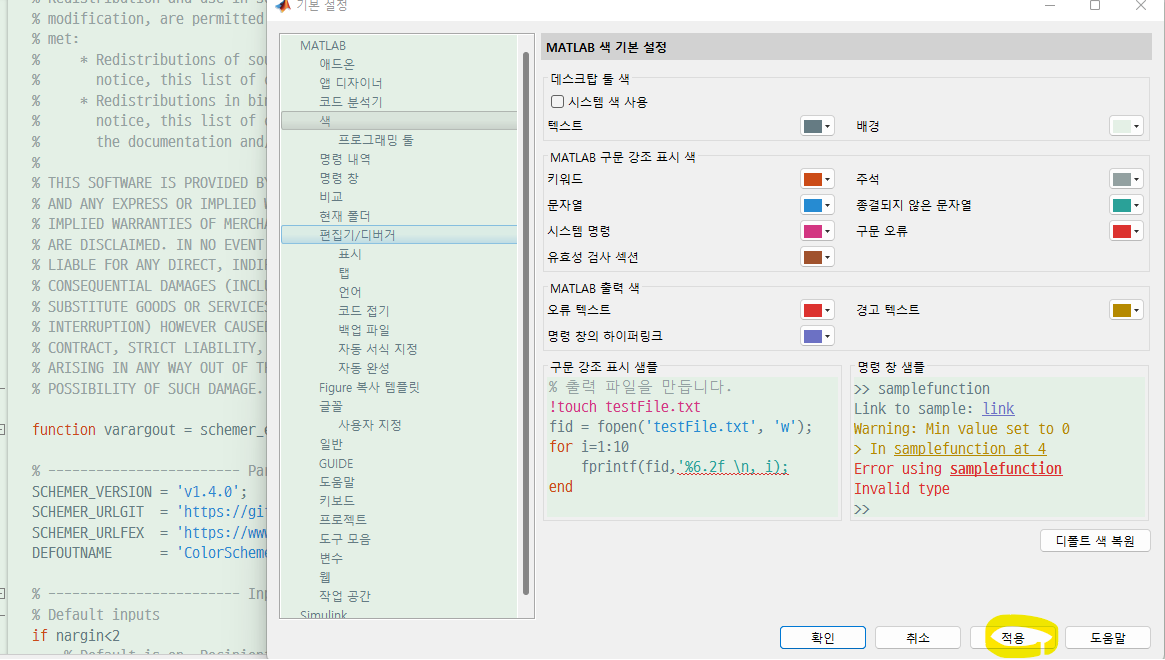This screenshot has width=1165, height=660.
Task: Select 자동 서식 지정 in the tree
Action: click(x=377, y=349)
